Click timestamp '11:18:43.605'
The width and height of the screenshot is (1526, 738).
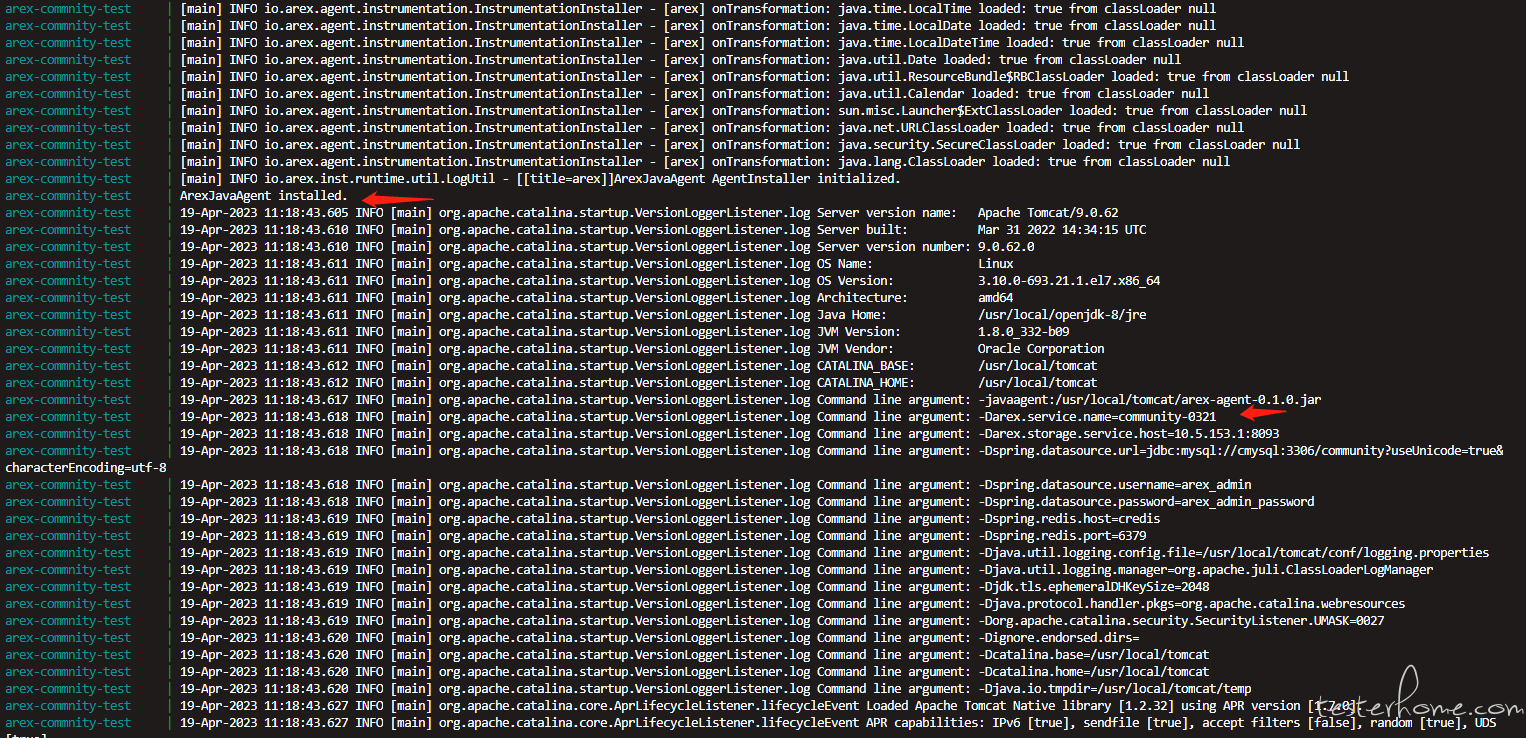coord(306,212)
